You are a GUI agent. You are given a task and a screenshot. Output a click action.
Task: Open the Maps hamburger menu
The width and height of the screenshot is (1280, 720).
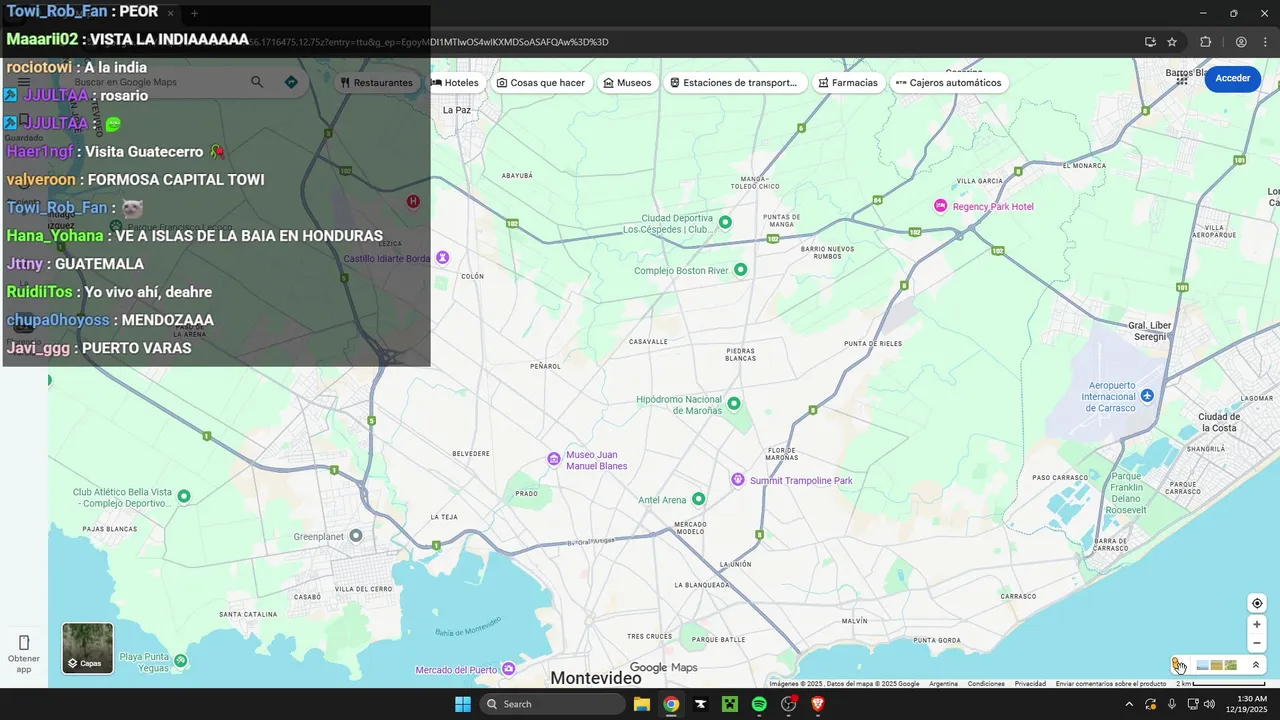click(x=24, y=82)
